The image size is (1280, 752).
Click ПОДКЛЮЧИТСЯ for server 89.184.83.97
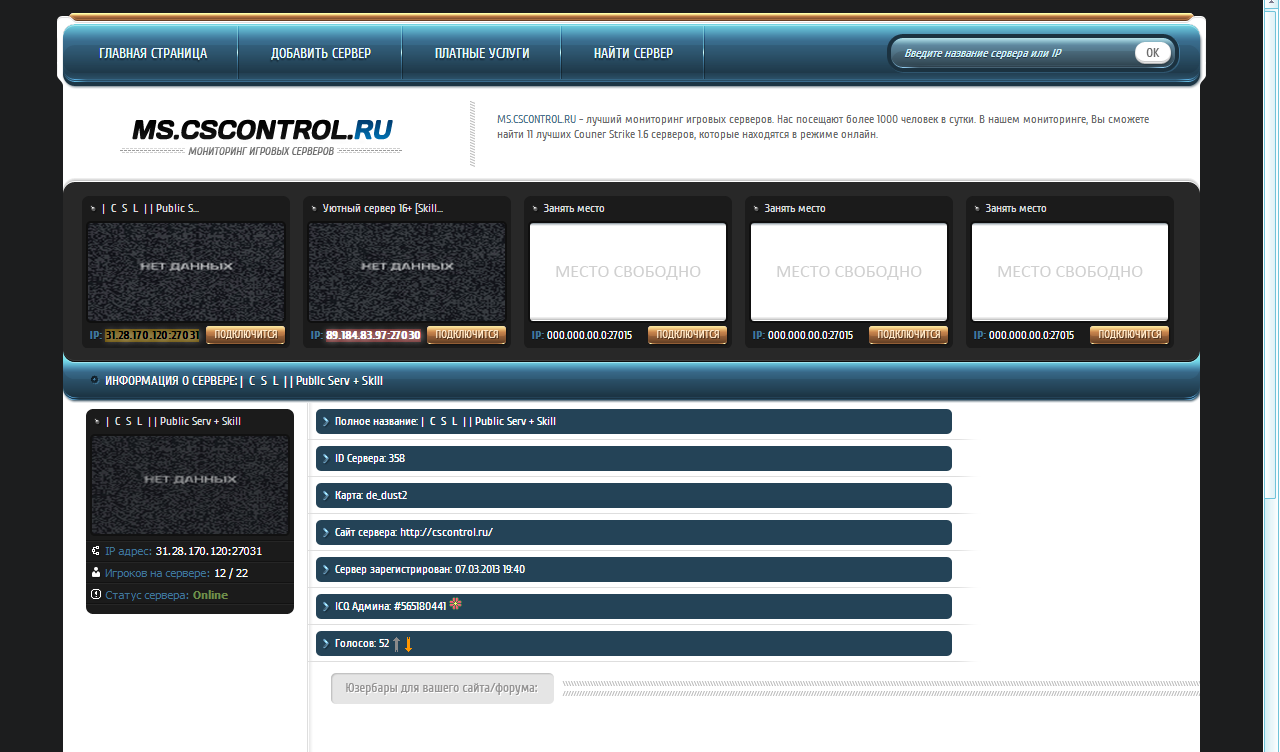(467, 335)
